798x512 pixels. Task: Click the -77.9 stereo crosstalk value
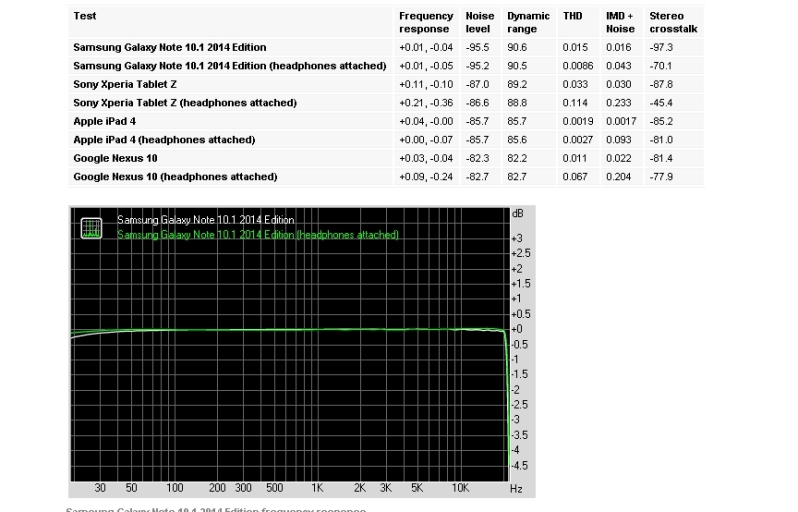click(661, 177)
